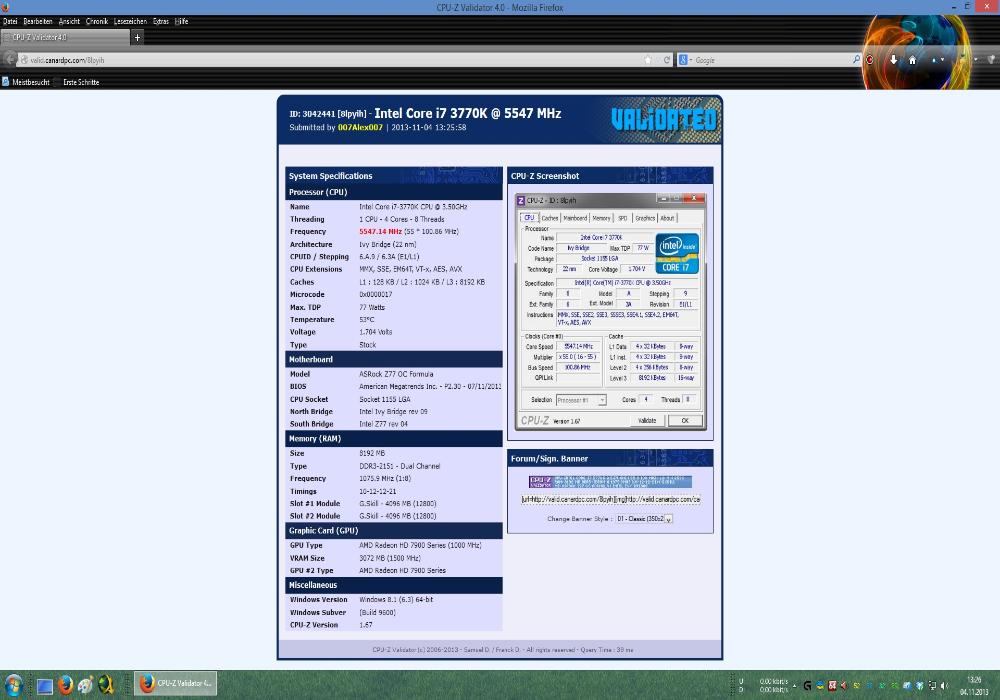Reload the page using the refresh icon
Viewport: 1000px width, 700px height.
[x=666, y=60]
